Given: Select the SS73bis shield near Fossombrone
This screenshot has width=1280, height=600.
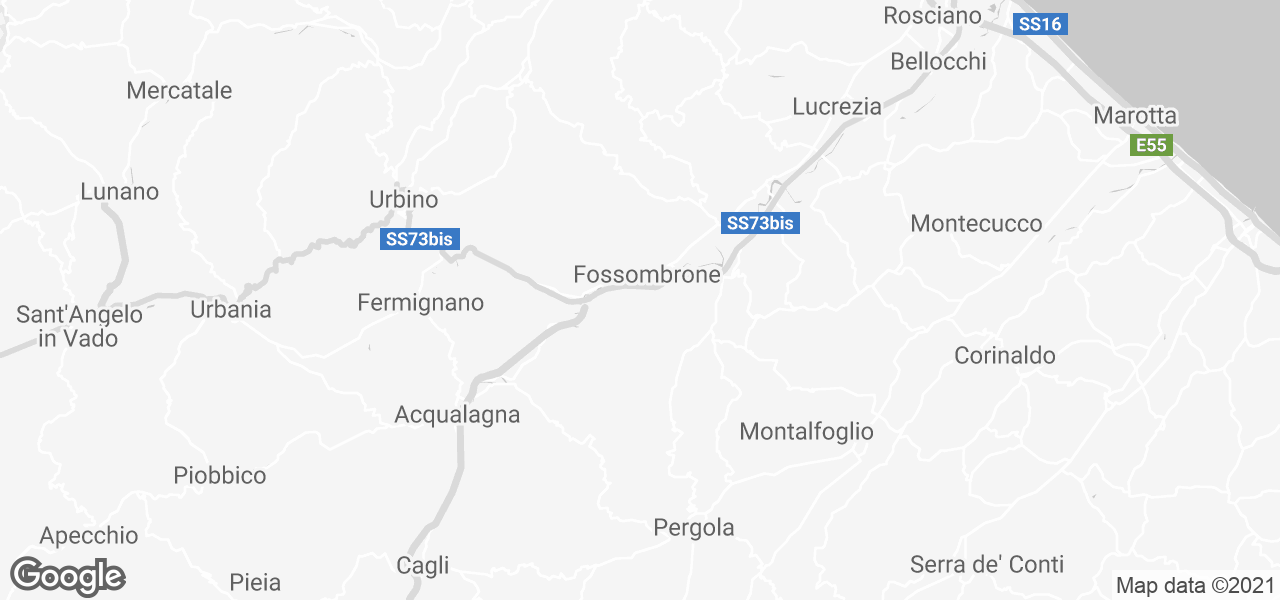Looking at the screenshot, I should click(759, 223).
